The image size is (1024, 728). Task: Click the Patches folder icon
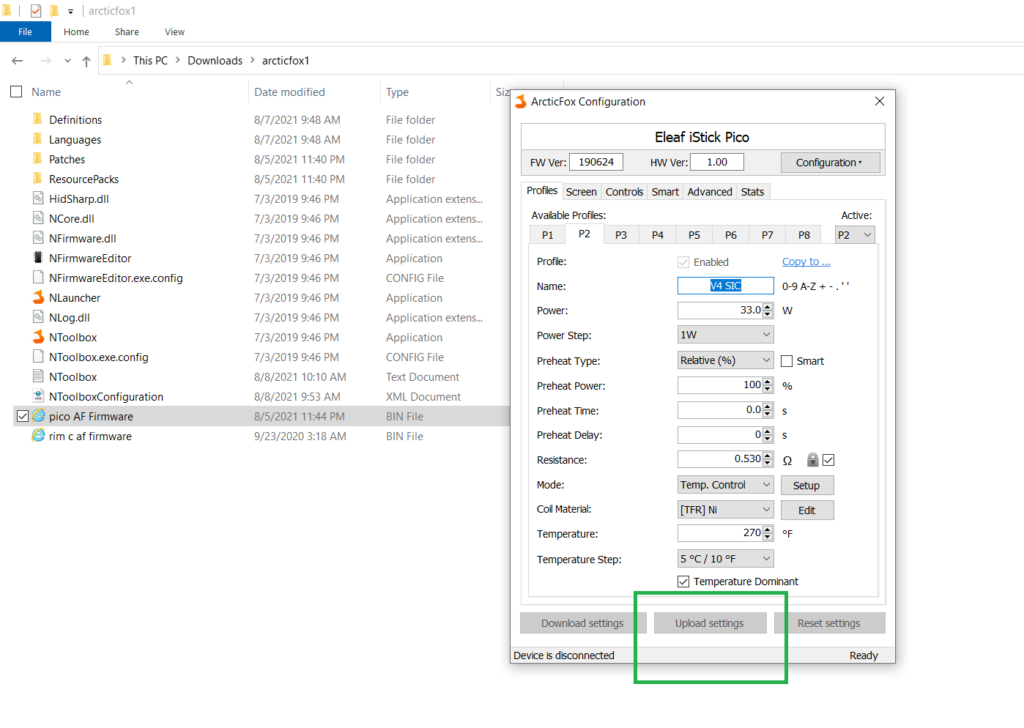(37, 159)
